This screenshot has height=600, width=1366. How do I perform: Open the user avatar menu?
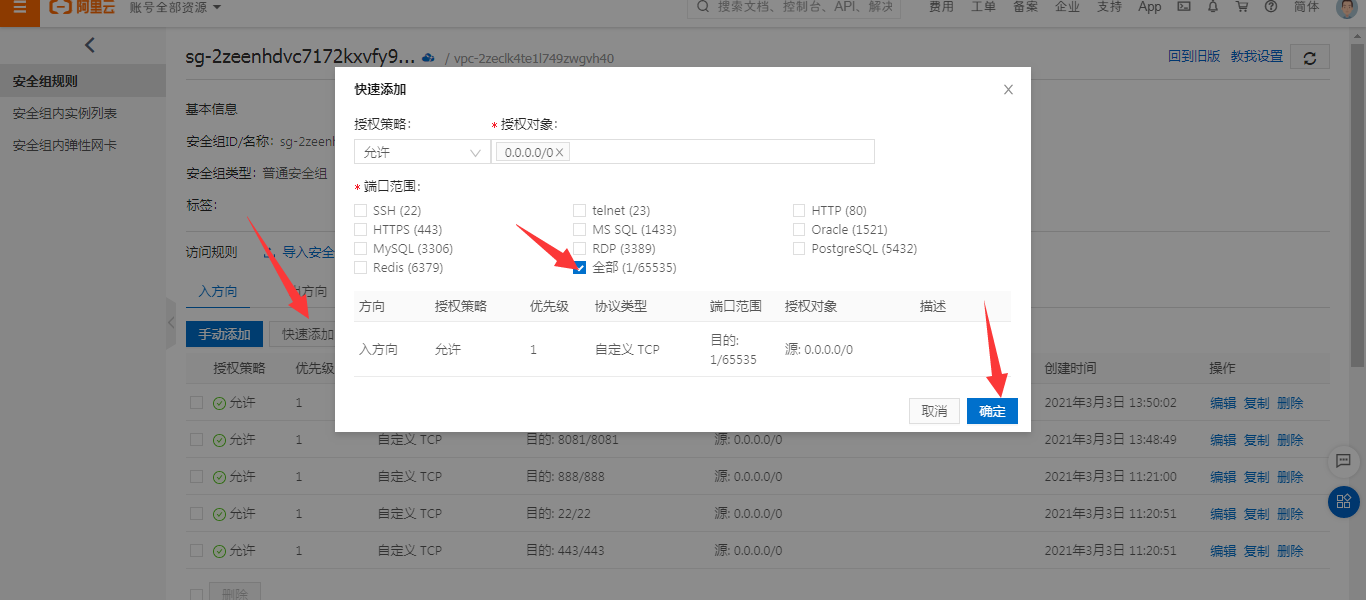pos(1346,8)
